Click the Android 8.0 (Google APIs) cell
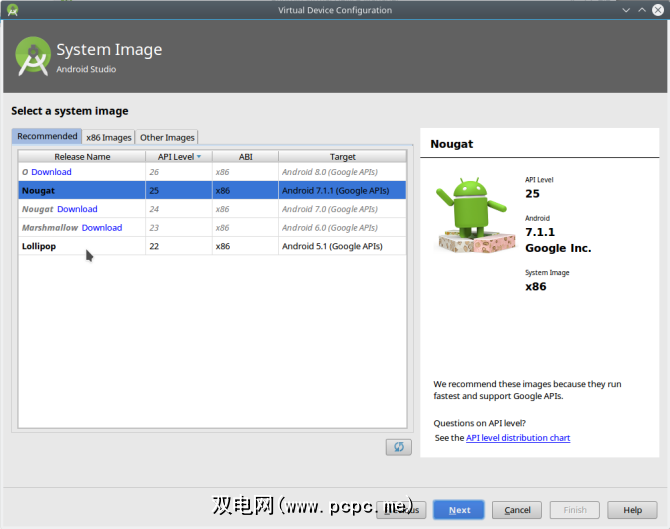Viewport: 670px width, 529px height. (x=342, y=172)
